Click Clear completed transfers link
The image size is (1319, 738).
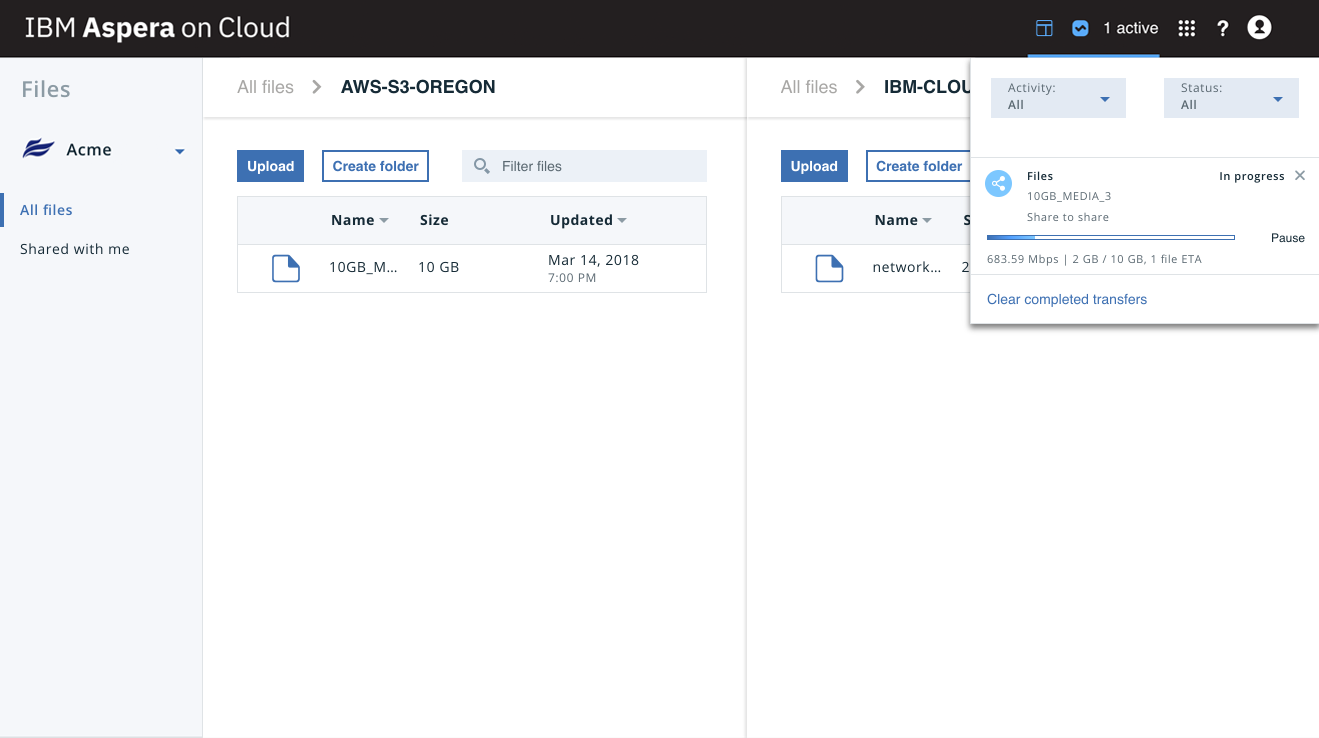click(x=1066, y=299)
